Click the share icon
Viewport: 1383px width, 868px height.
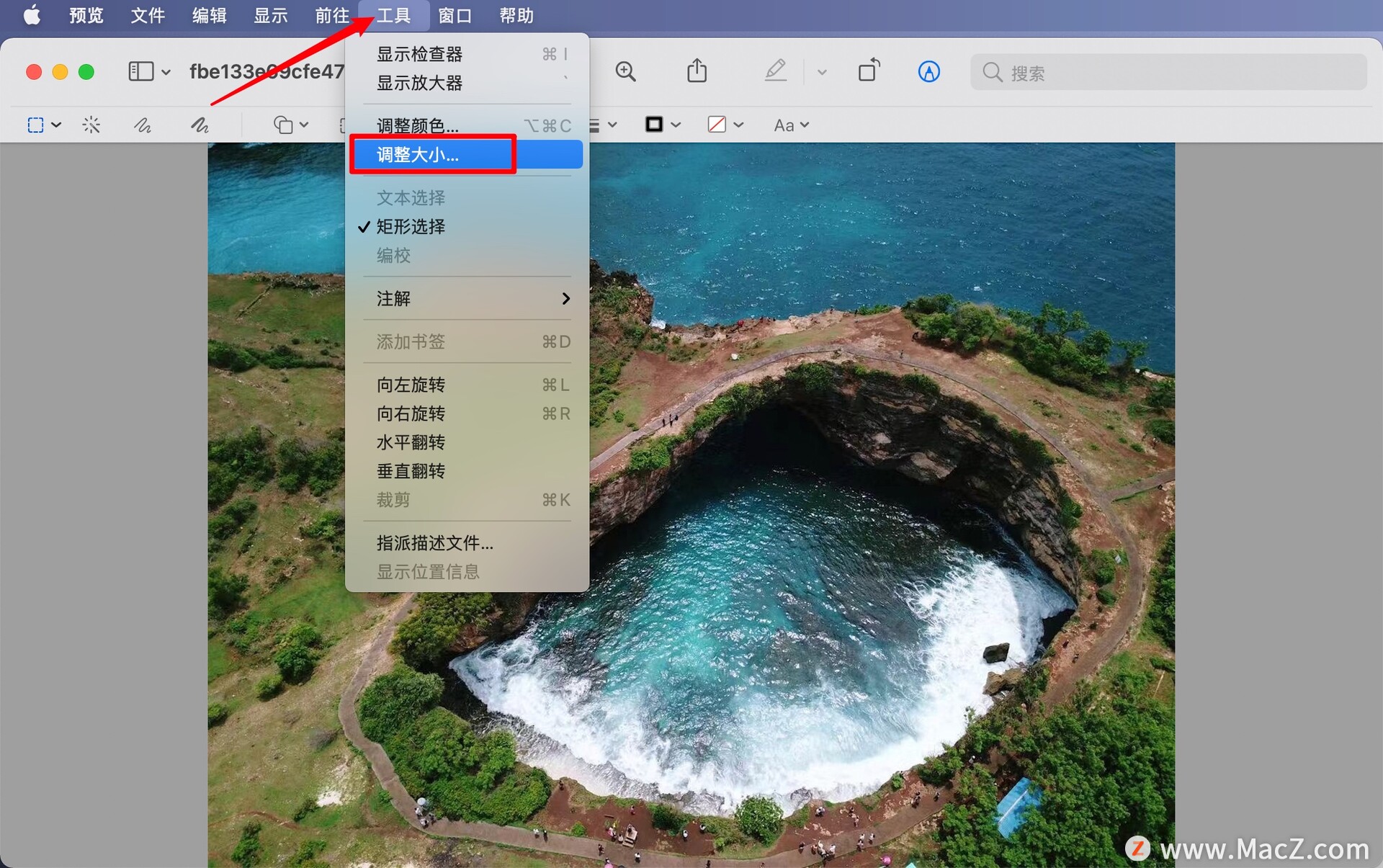click(x=697, y=71)
